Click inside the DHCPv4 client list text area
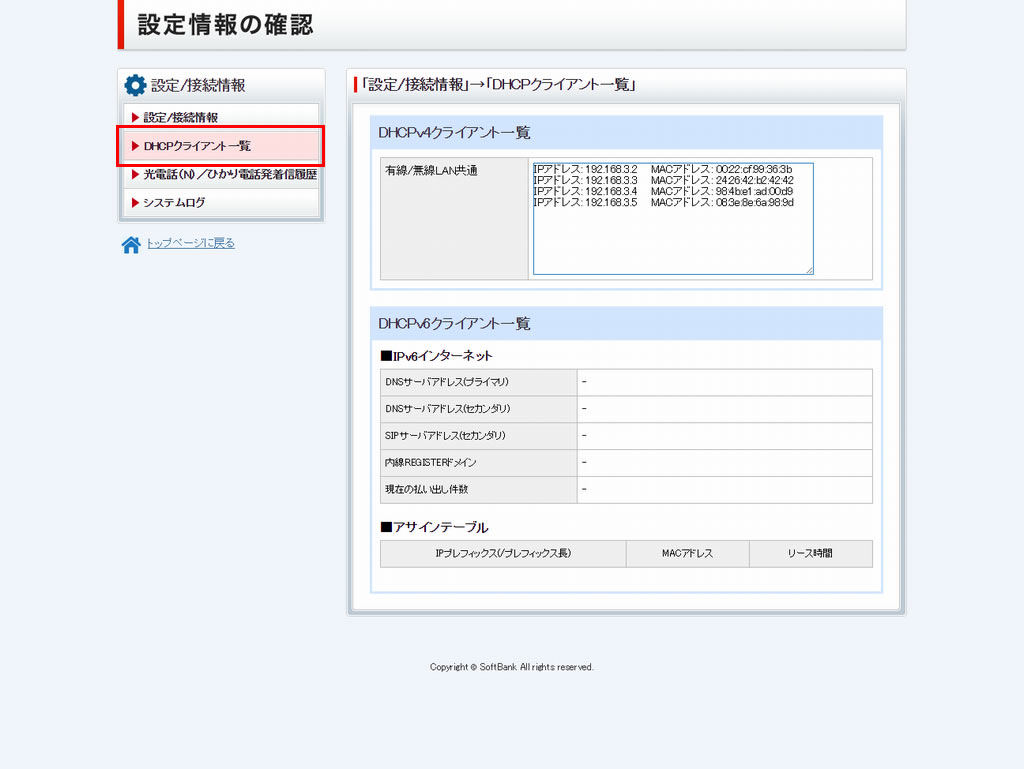 (673, 219)
